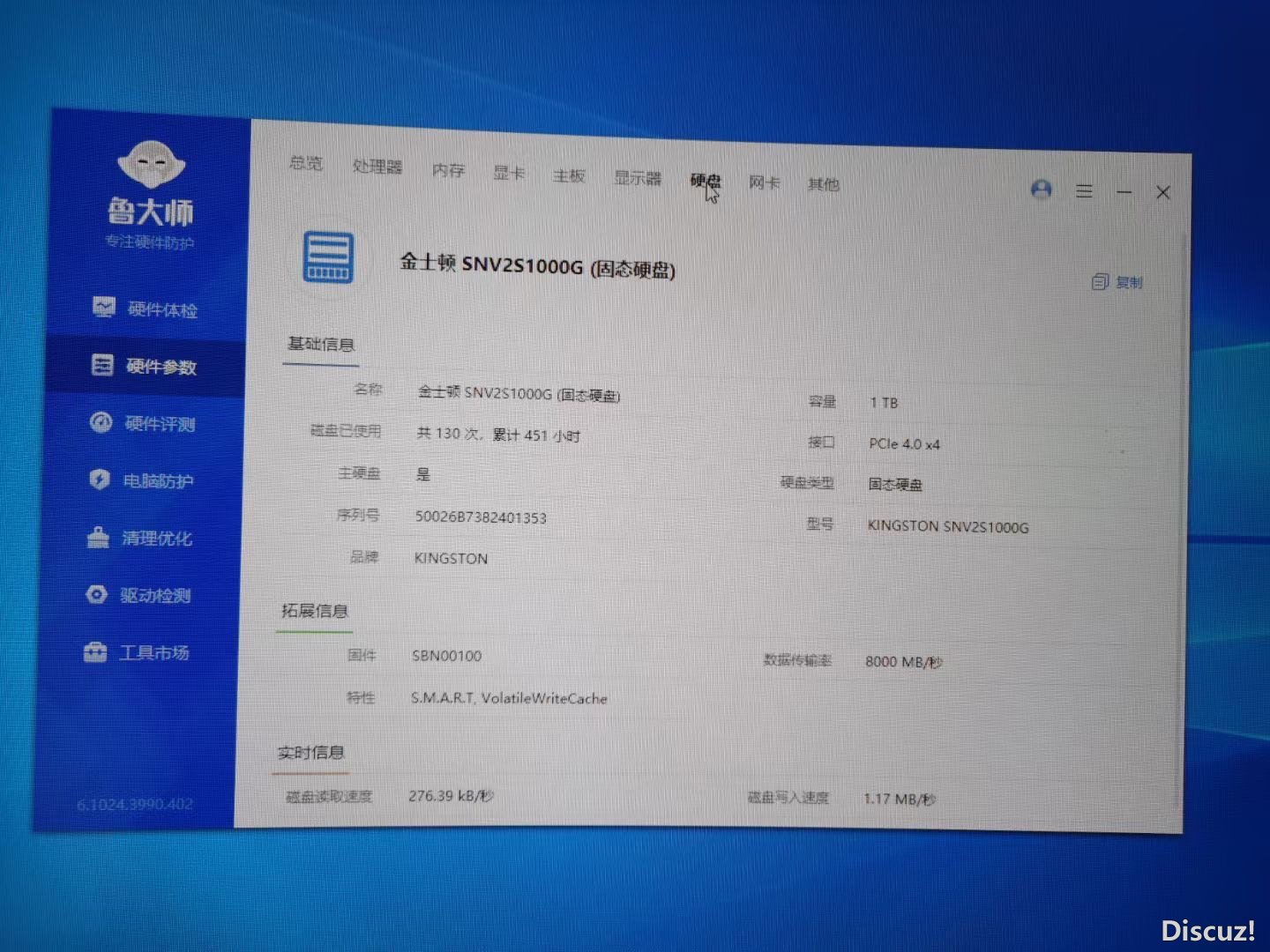Click the 鲁大师 mascot logo

coord(151,164)
